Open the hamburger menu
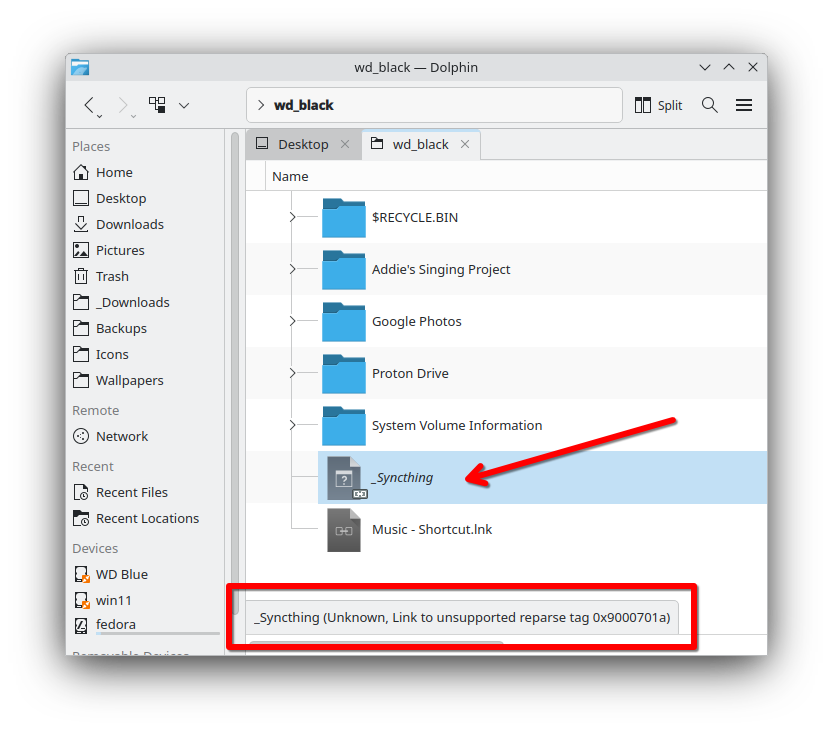The width and height of the screenshot is (833, 733). (x=744, y=105)
